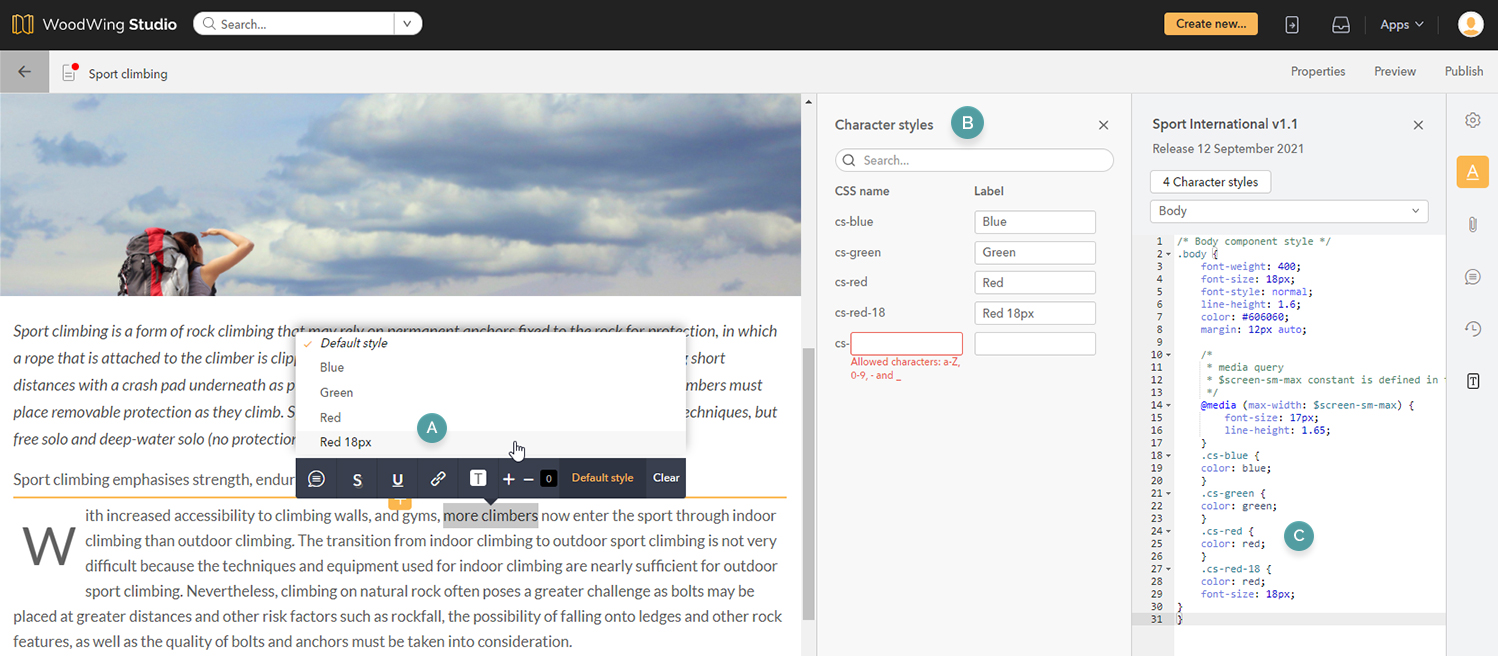1498x656 pixels.
Task: Close the Character styles panel
Action: pyautogui.click(x=1103, y=125)
